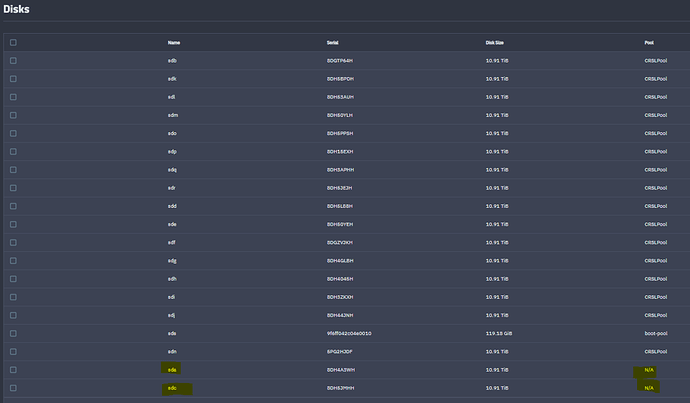This screenshot has width=690, height=403.
Task: Click the CRSLPool entry in the sdh row
Action: pos(656,279)
